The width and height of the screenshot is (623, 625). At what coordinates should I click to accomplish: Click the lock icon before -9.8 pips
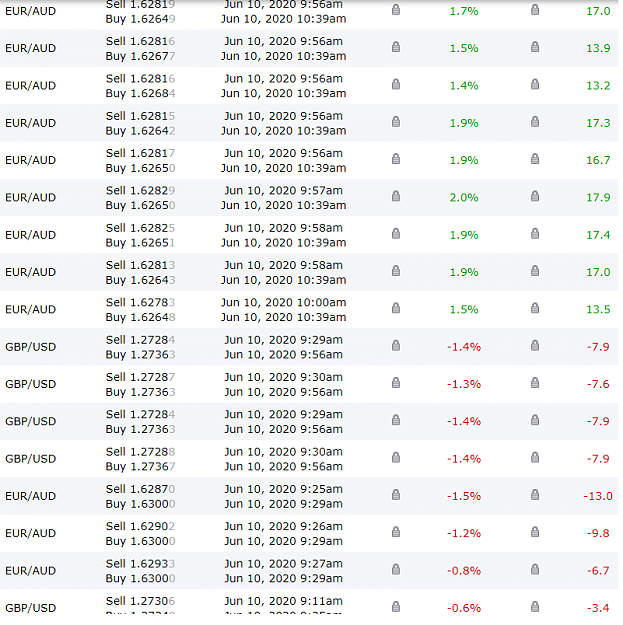[x=535, y=532]
